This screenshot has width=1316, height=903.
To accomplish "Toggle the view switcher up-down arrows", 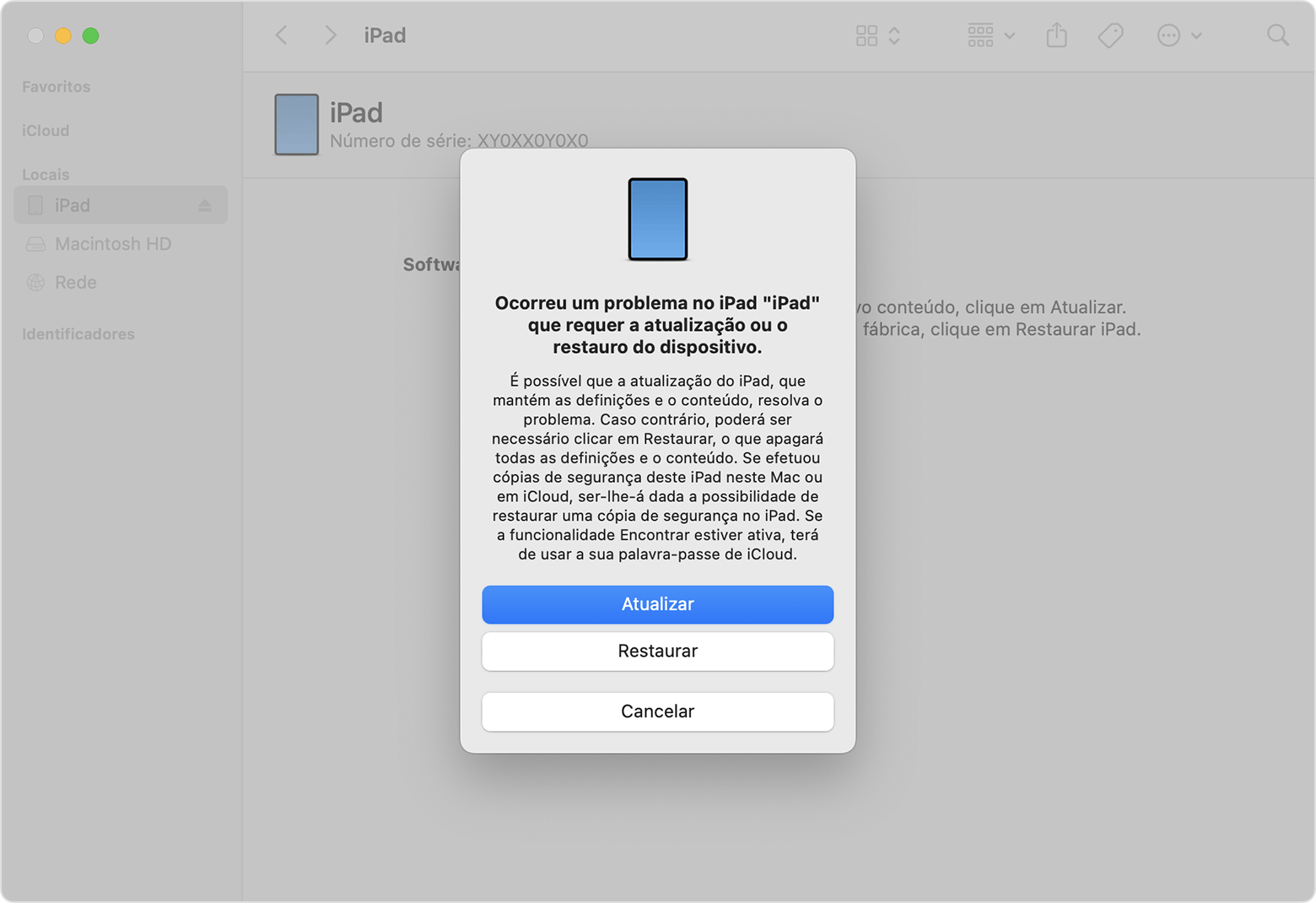I will click(894, 35).
